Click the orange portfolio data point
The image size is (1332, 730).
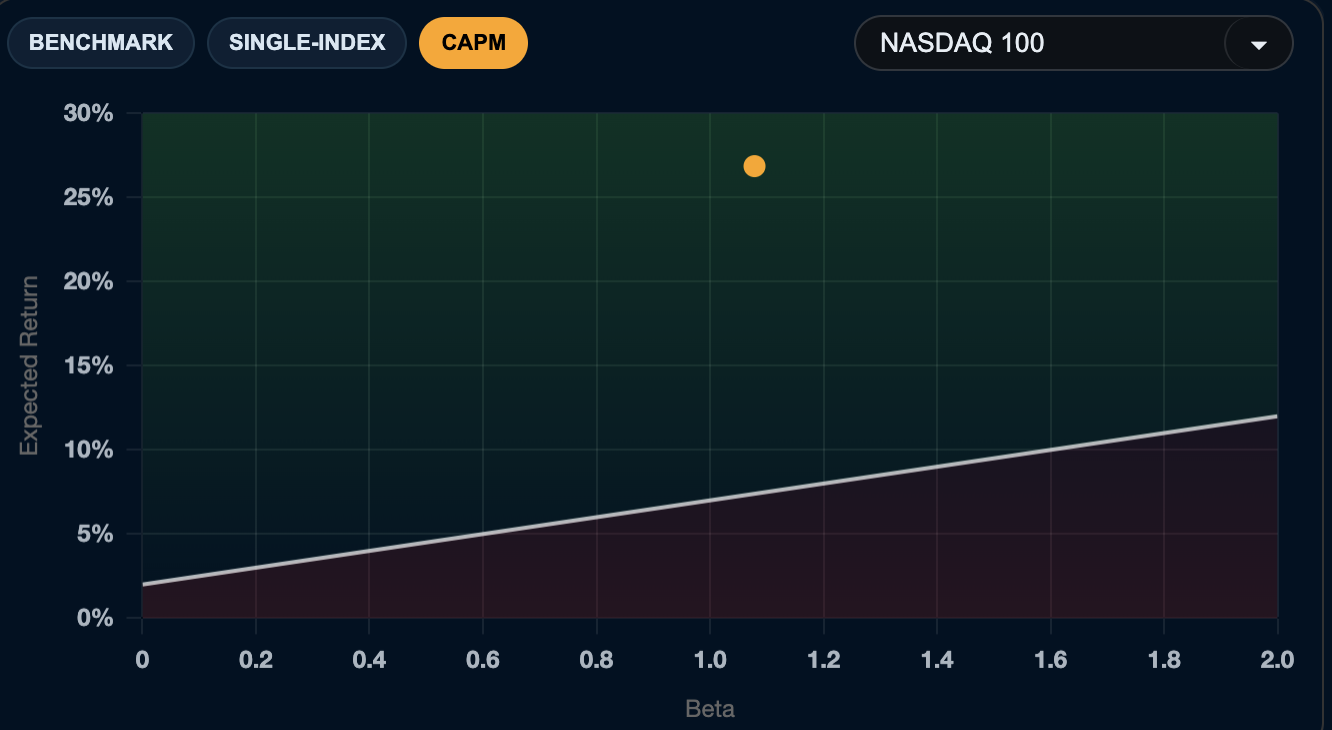coord(755,166)
